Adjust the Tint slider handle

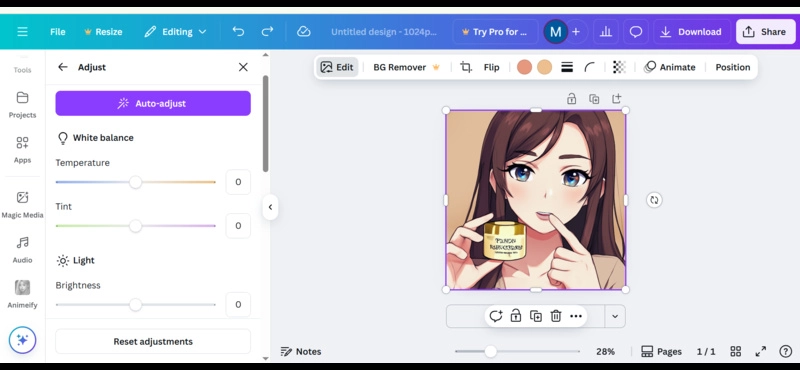tap(135, 226)
